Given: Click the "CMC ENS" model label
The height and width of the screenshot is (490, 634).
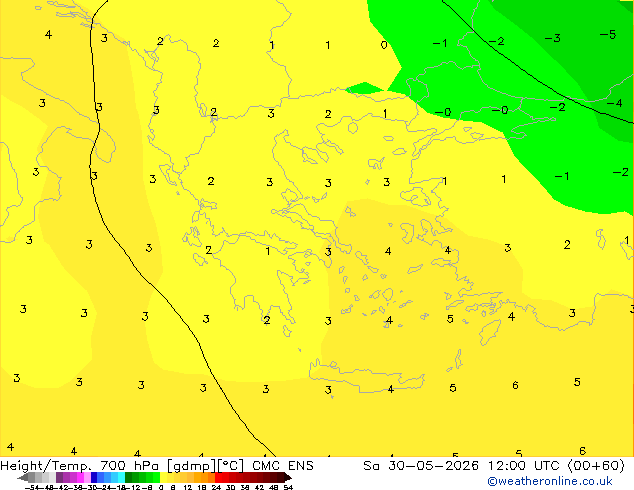Looking at the screenshot, I should click(x=283, y=466).
